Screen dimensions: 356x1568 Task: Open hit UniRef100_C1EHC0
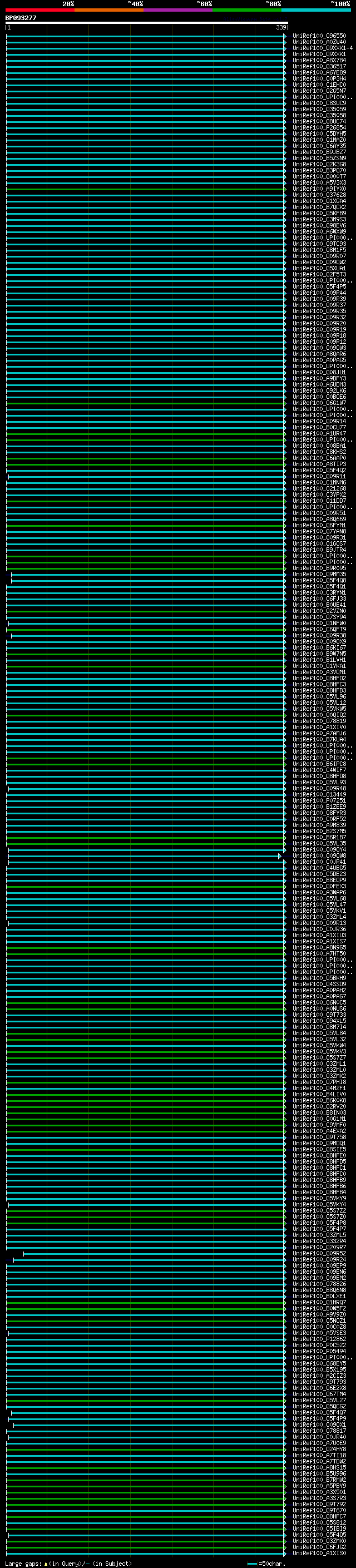pos(319,85)
